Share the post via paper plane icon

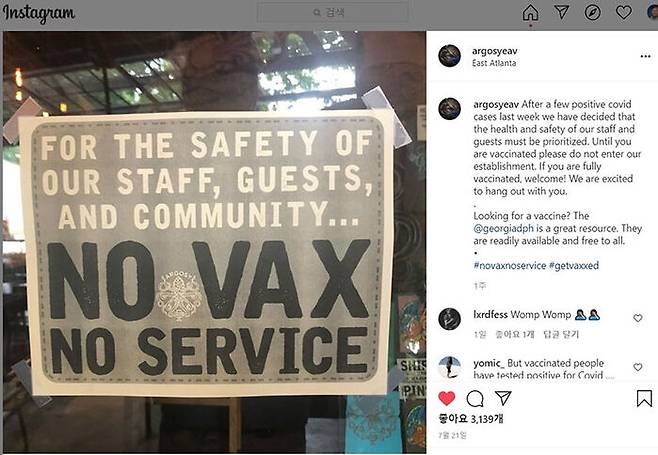click(x=503, y=398)
